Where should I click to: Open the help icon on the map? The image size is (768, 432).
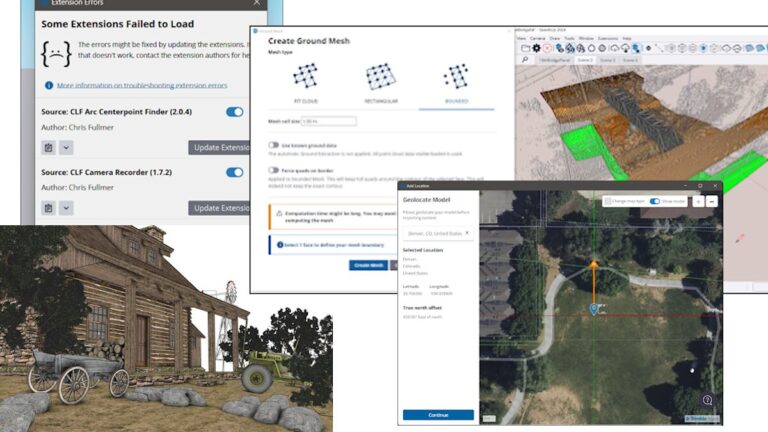(x=707, y=400)
